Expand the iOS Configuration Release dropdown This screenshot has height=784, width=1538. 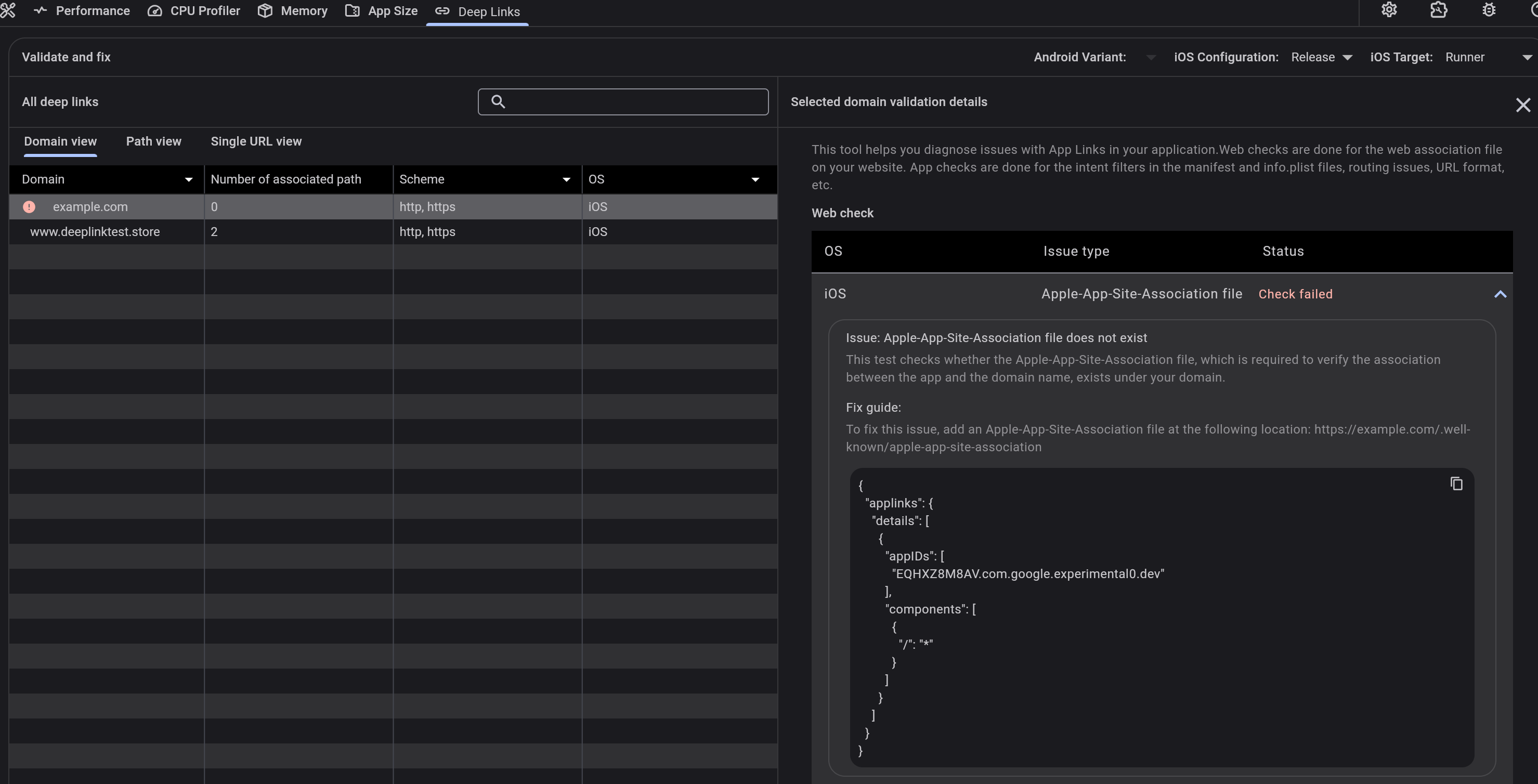point(1347,57)
